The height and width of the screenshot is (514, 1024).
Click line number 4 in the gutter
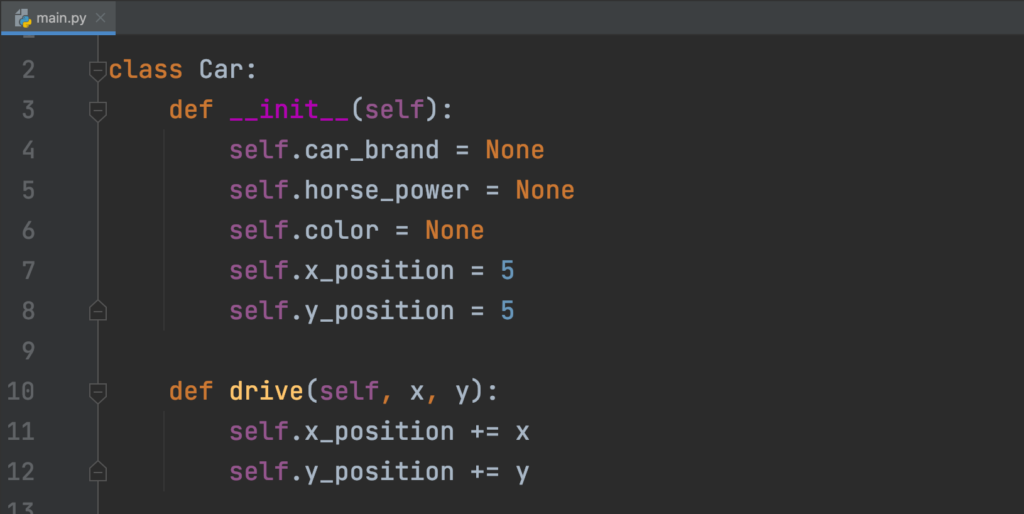click(x=27, y=150)
